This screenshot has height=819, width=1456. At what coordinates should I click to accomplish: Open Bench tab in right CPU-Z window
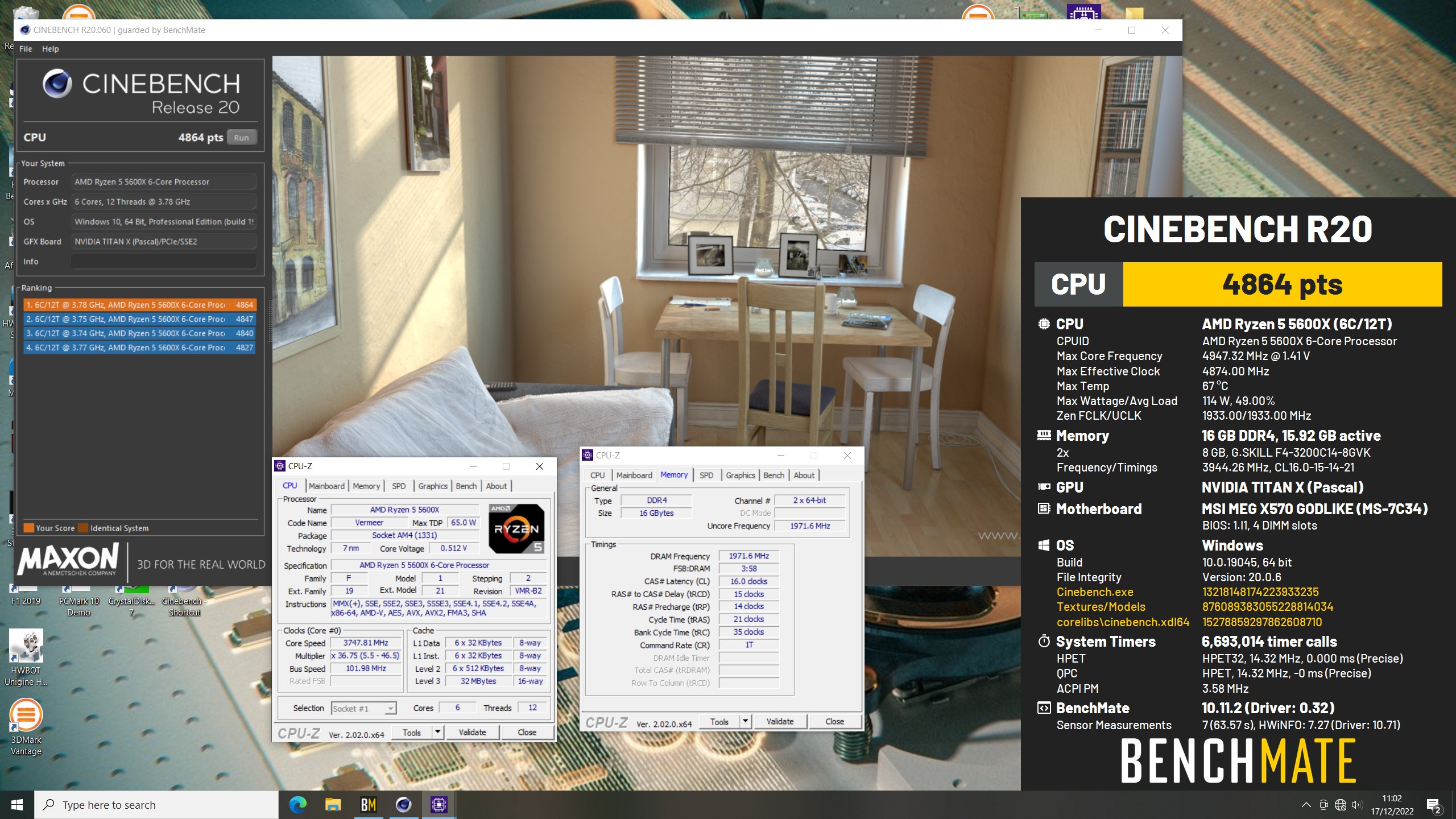(x=774, y=475)
